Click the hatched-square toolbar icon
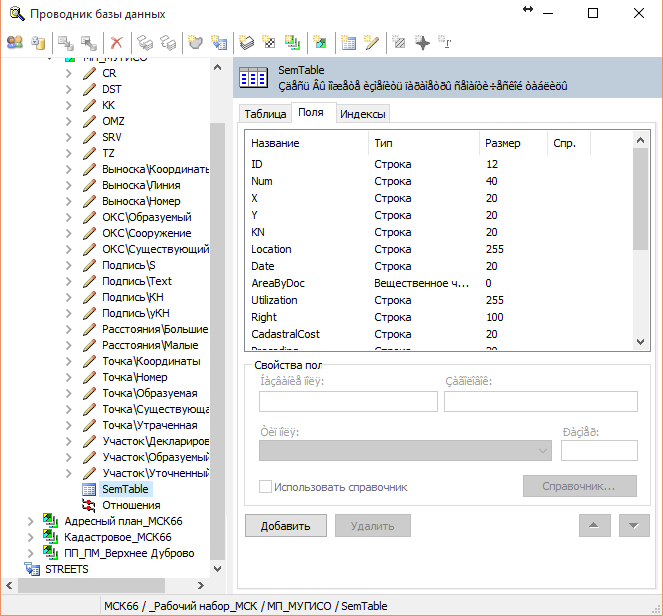663x616 pixels. [x=398, y=42]
